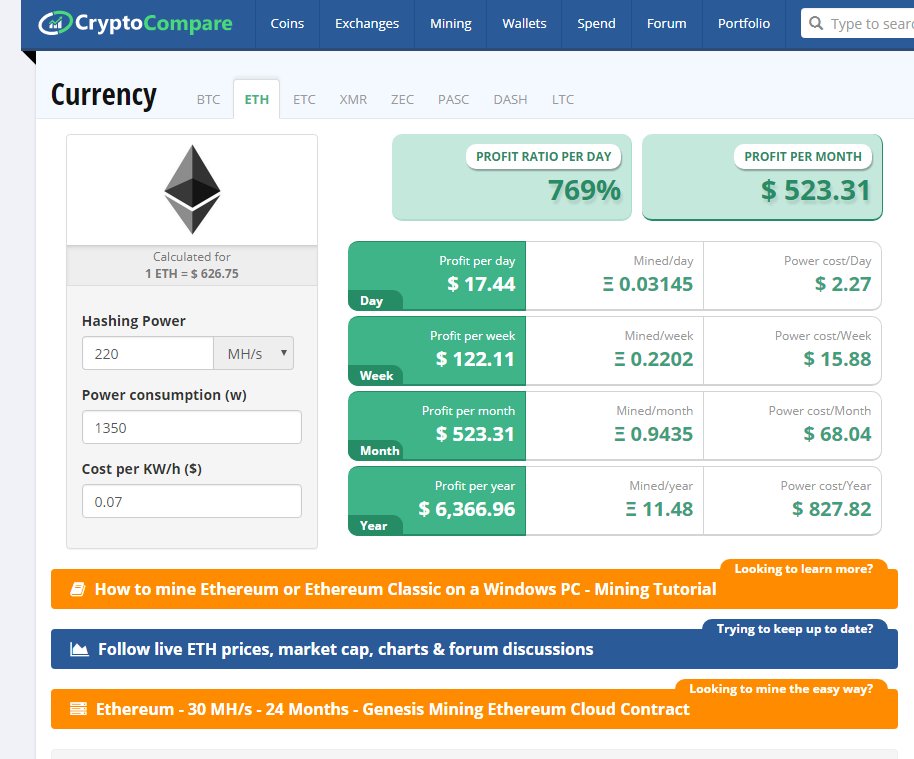Open the Spend menu

(x=596, y=23)
